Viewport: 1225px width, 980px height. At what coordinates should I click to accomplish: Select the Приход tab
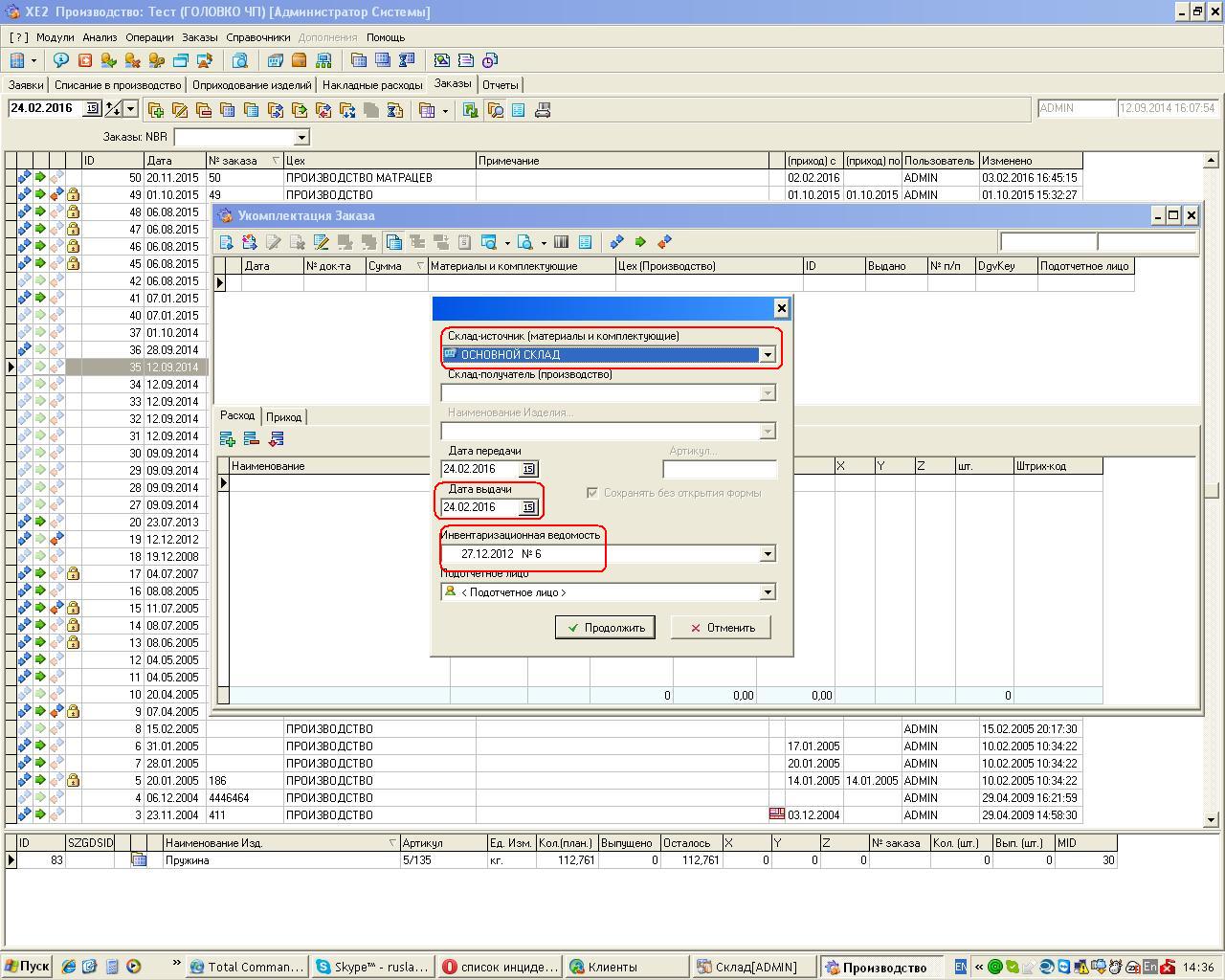point(283,417)
